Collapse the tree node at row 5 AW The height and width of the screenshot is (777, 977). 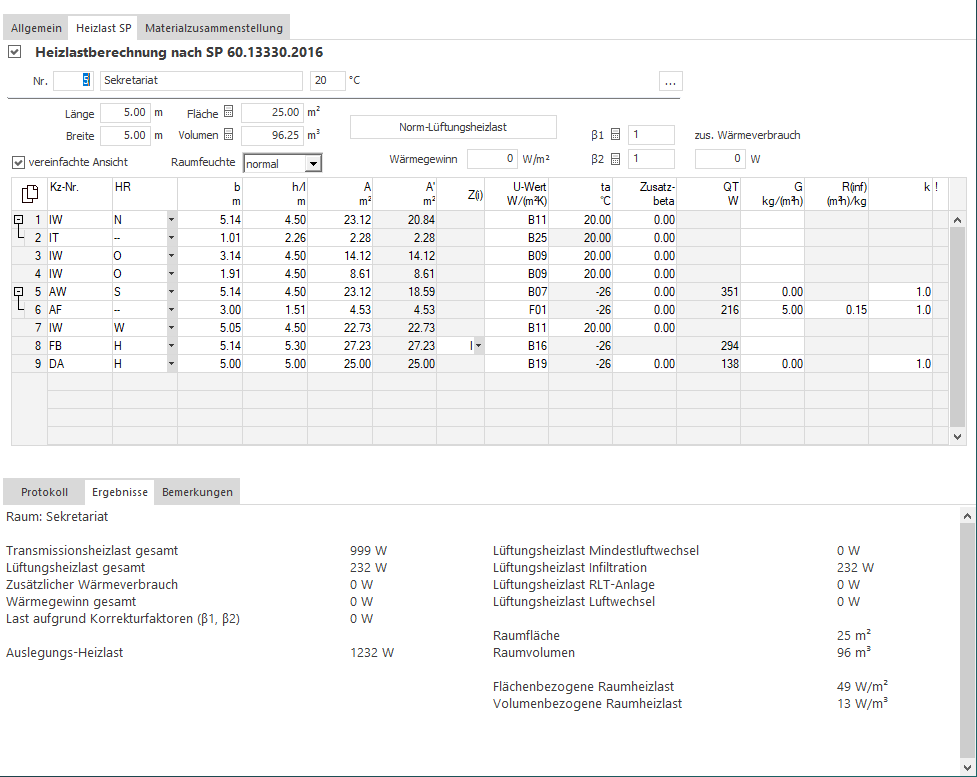pos(19,292)
